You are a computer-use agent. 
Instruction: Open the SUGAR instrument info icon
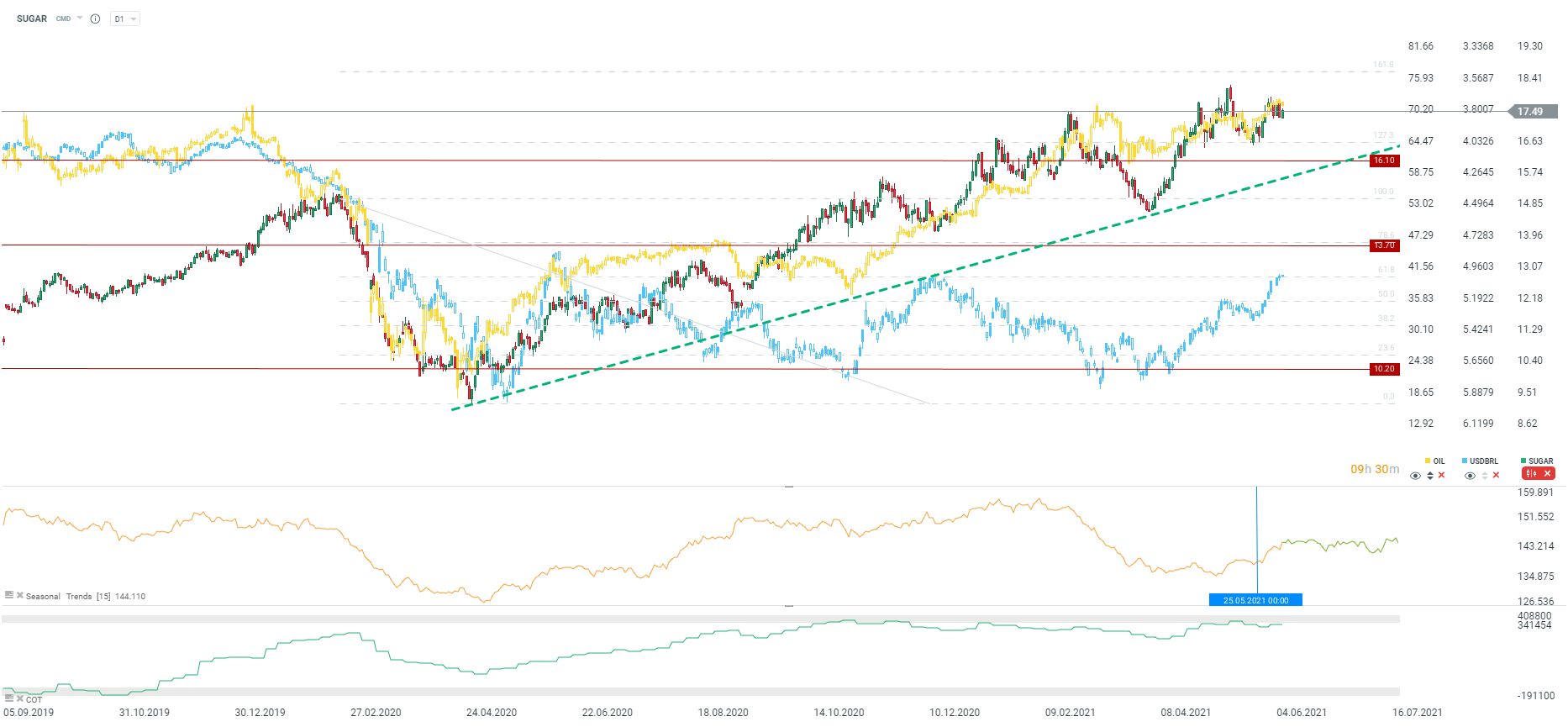click(x=95, y=18)
